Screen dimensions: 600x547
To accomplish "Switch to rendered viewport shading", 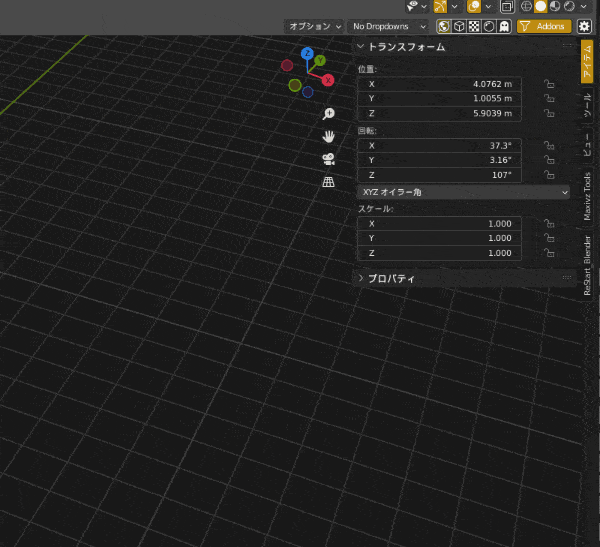I will coord(569,6).
